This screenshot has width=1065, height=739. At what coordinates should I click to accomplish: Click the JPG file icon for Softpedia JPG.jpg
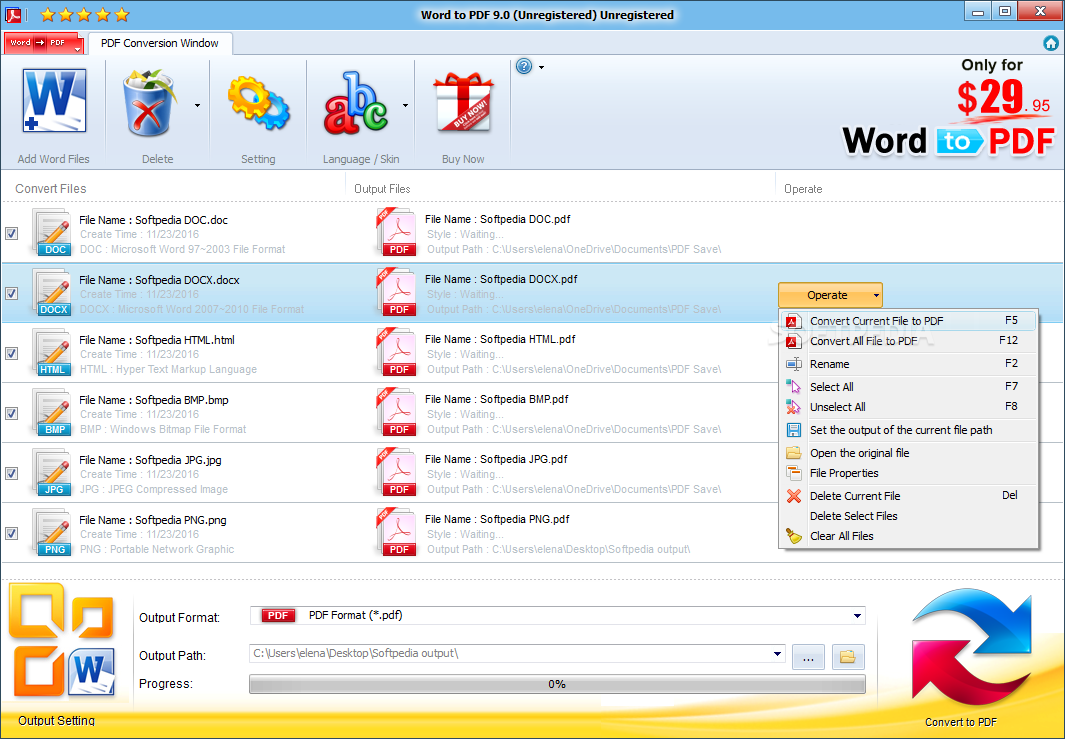tap(52, 472)
